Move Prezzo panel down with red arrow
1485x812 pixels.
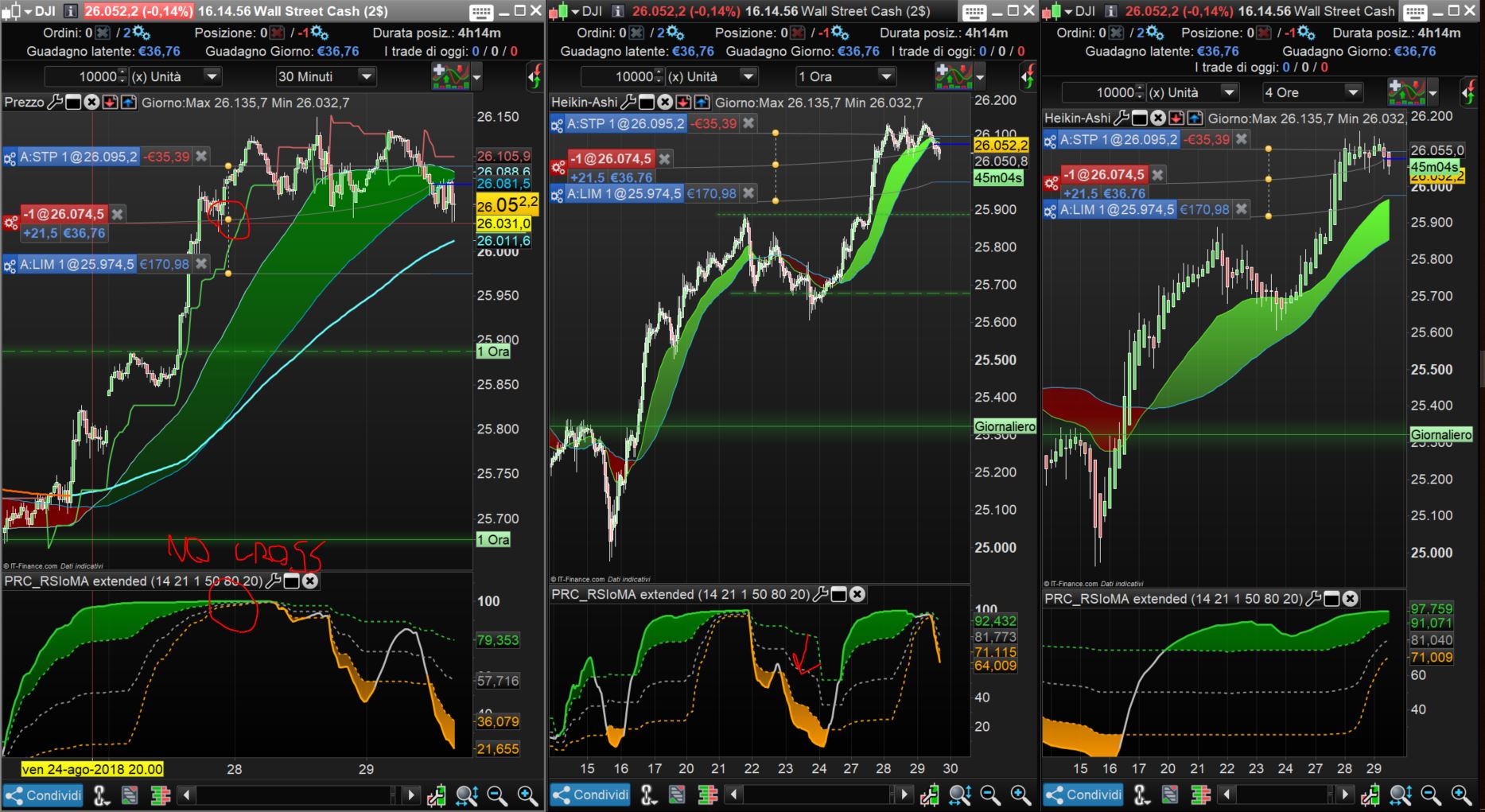tap(110, 103)
